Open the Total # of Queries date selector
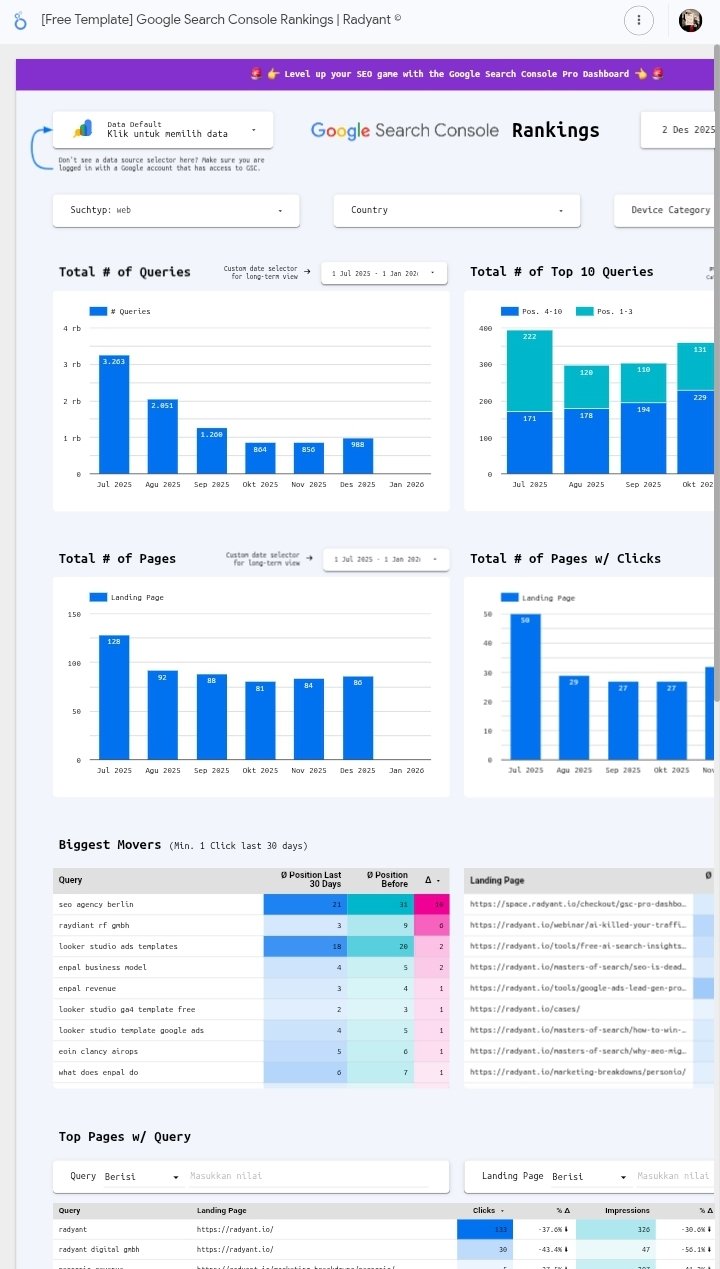 (x=384, y=272)
